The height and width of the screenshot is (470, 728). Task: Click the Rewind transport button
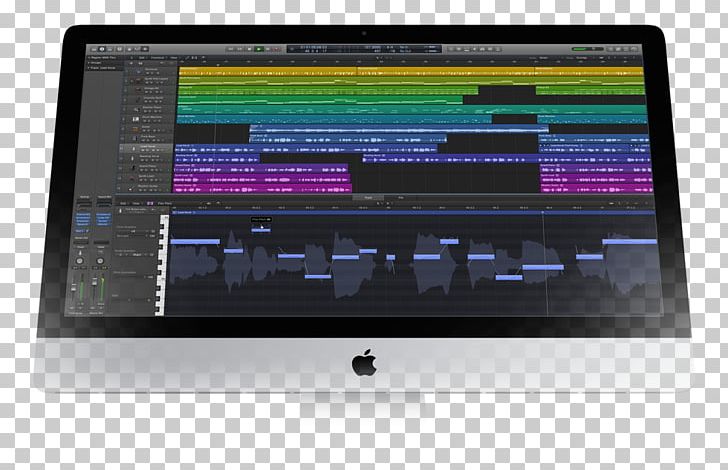pos(231,49)
